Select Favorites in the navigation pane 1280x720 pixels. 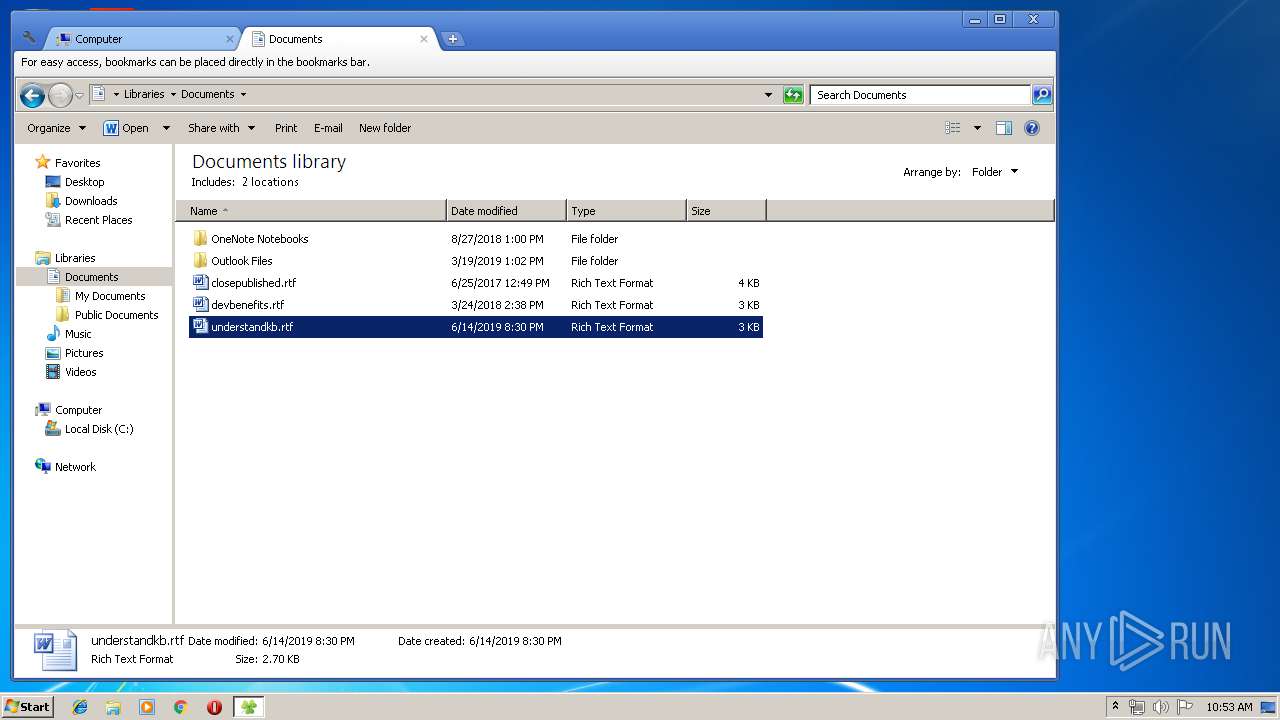pos(77,163)
